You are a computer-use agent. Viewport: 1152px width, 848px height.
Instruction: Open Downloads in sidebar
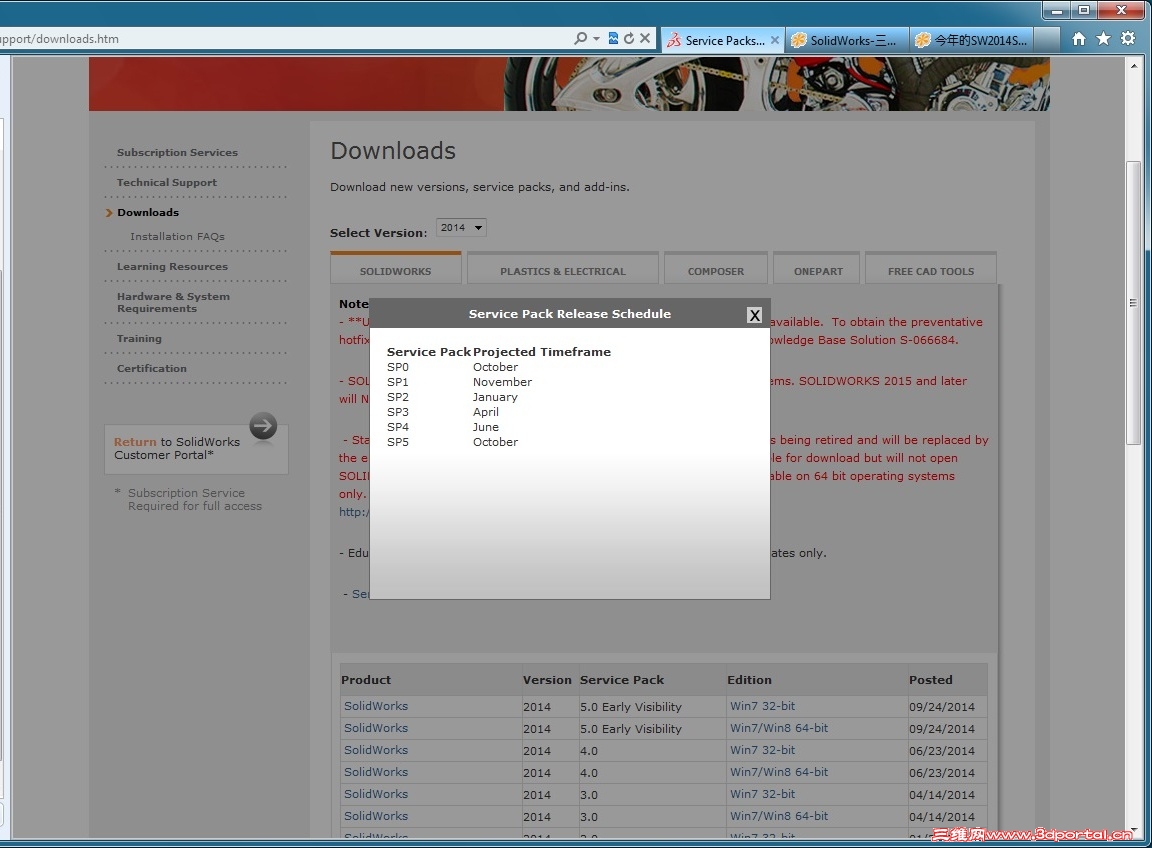pos(148,212)
